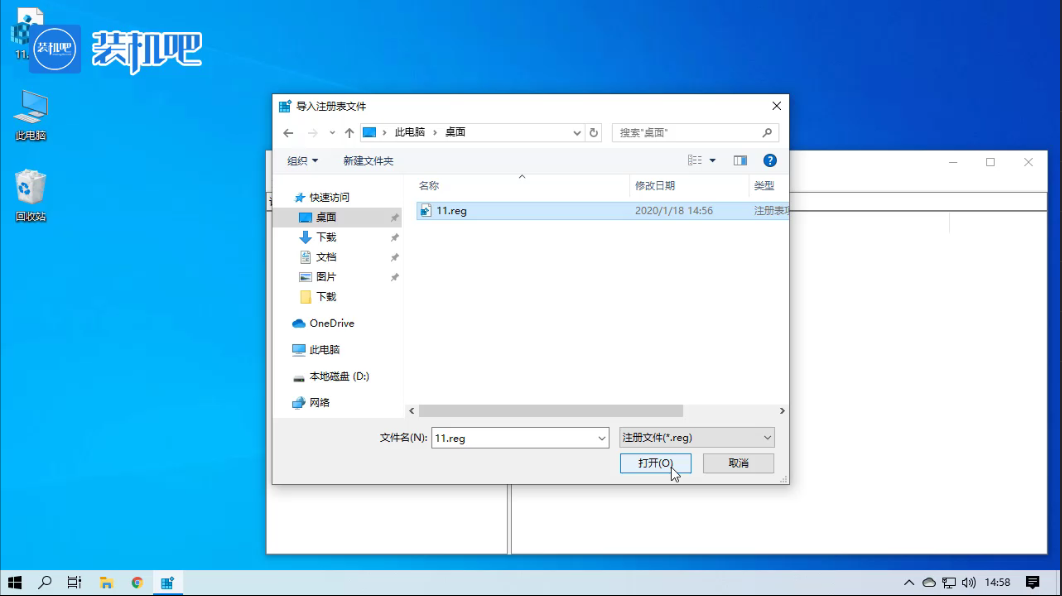This screenshot has height=596, width=1062.
Task: Click the 文件名 input field showing 11.reg
Action: click(x=519, y=437)
